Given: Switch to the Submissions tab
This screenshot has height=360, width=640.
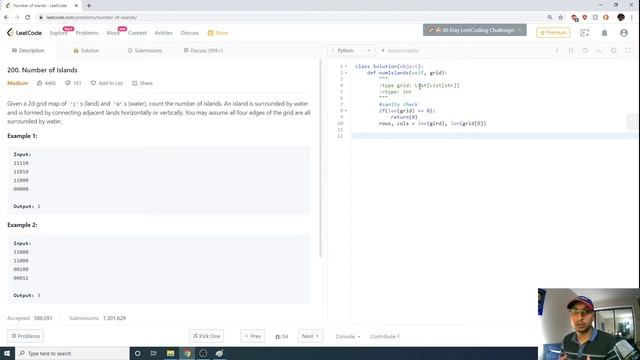Looking at the screenshot, I should pyautogui.click(x=145, y=51).
